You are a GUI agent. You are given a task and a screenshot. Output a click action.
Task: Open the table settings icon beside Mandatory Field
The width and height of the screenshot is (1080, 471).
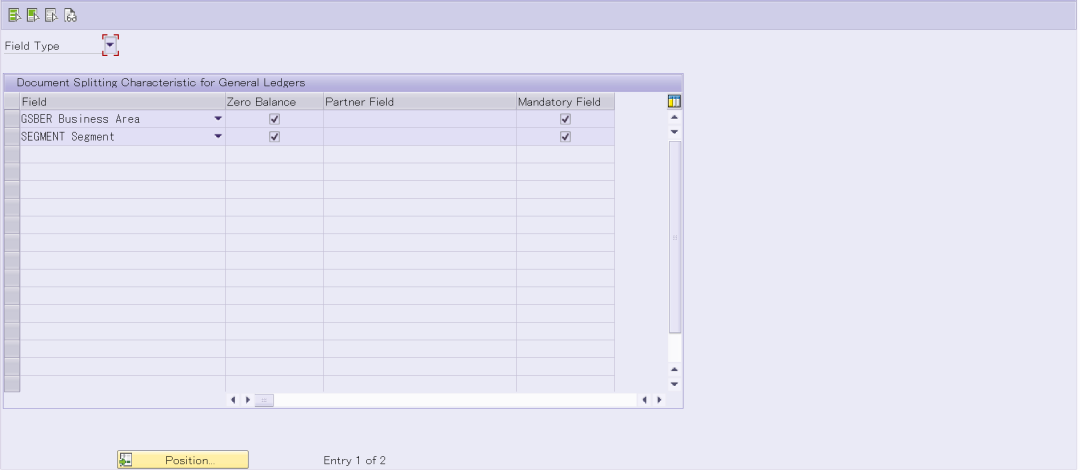[x=674, y=101]
